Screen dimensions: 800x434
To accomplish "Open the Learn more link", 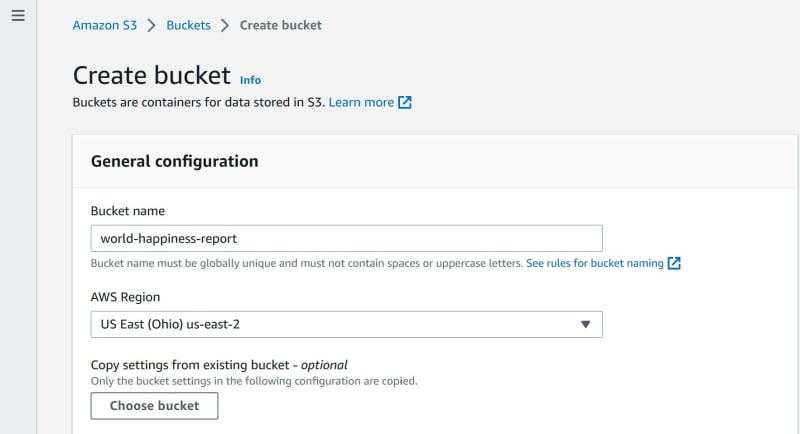I will [x=361, y=103].
